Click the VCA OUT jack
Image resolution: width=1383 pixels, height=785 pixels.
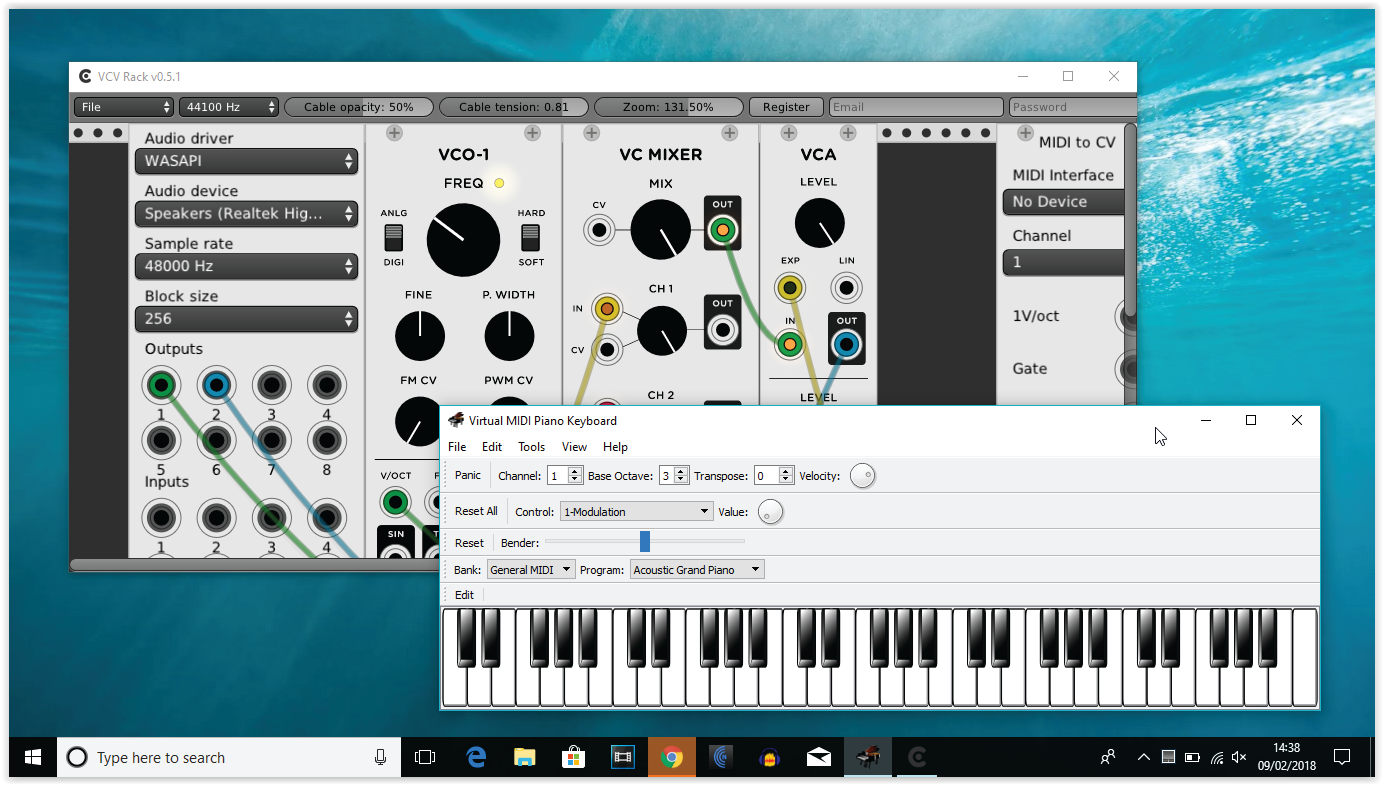(846, 346)
